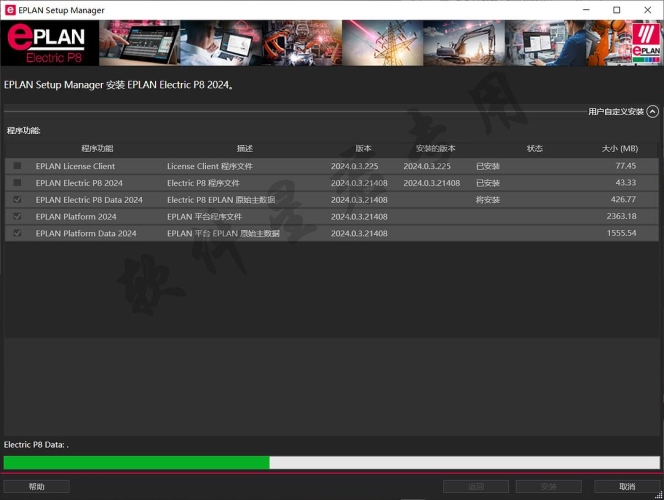Click version 2024.0.3.225 in 版本 column
This screenshot has width=664, height=500.
tap(354, 166)
